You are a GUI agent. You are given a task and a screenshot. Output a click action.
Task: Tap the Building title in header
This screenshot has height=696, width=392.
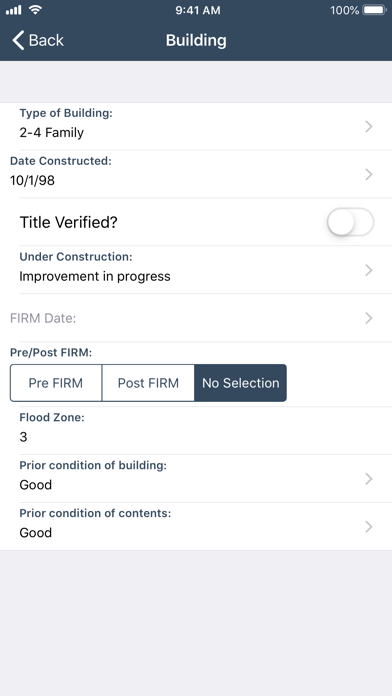(196, 40)
